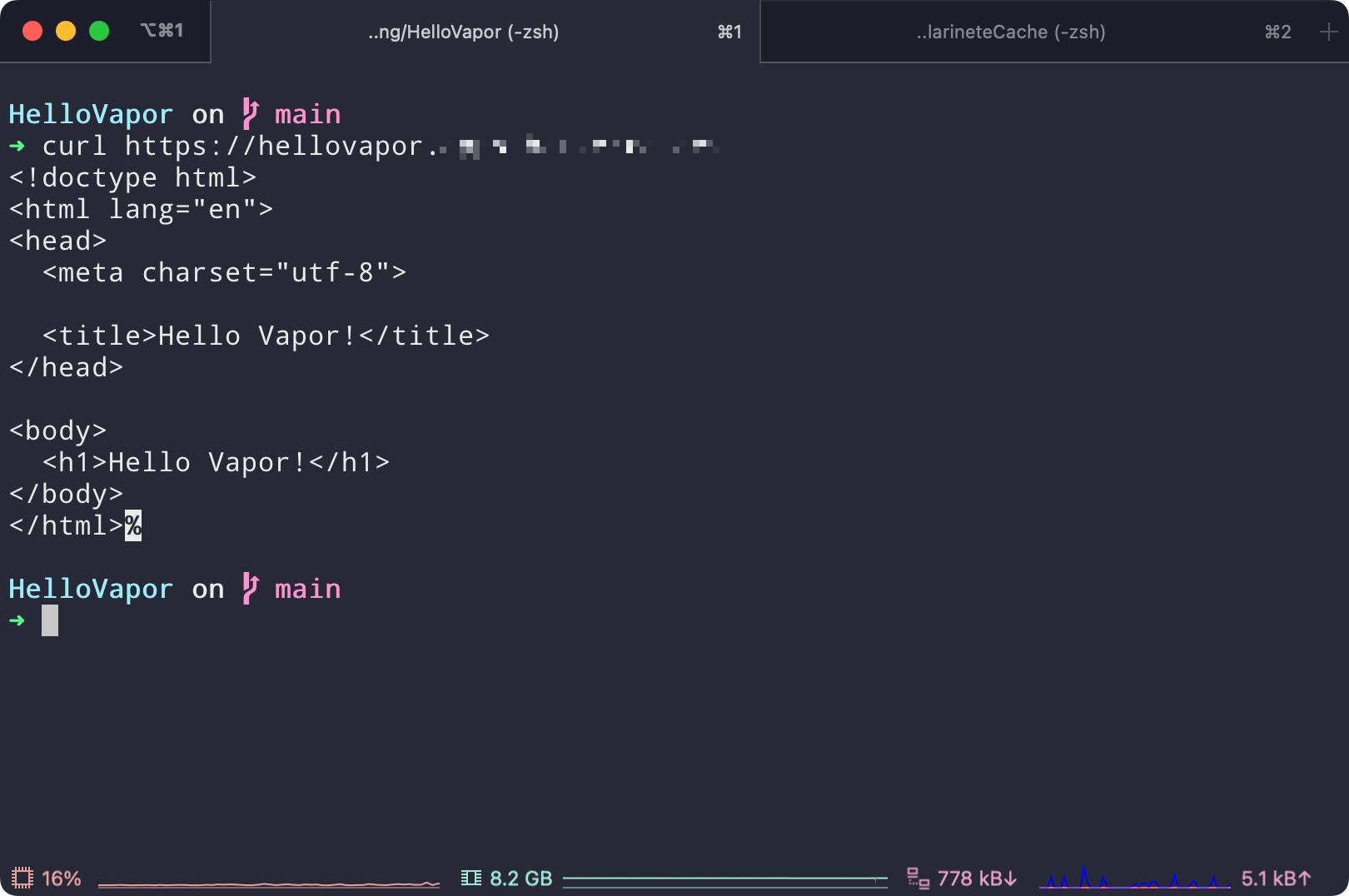This screenshot has width=1349, height=896.
Task: Click the closing </head> tag line
Action: [x=66, y=368]
